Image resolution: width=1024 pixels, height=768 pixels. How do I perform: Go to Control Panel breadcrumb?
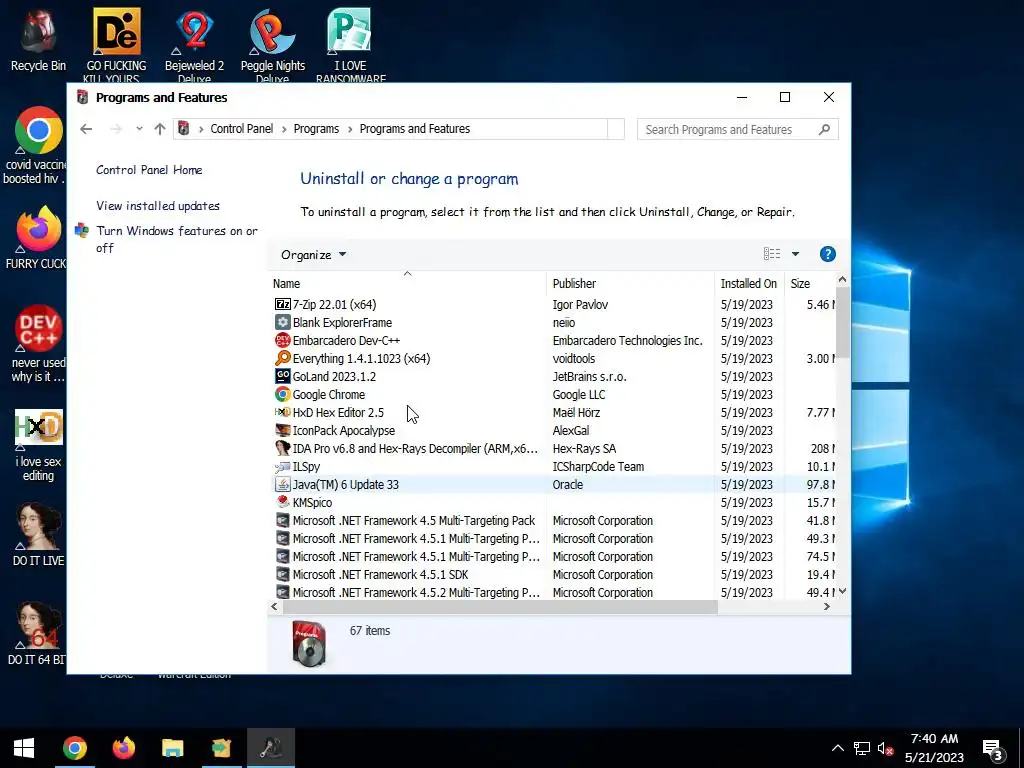(x=242, y=129)
